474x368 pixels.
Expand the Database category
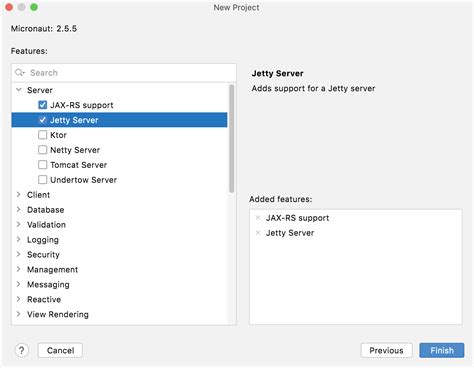click(x=19, y=209)
